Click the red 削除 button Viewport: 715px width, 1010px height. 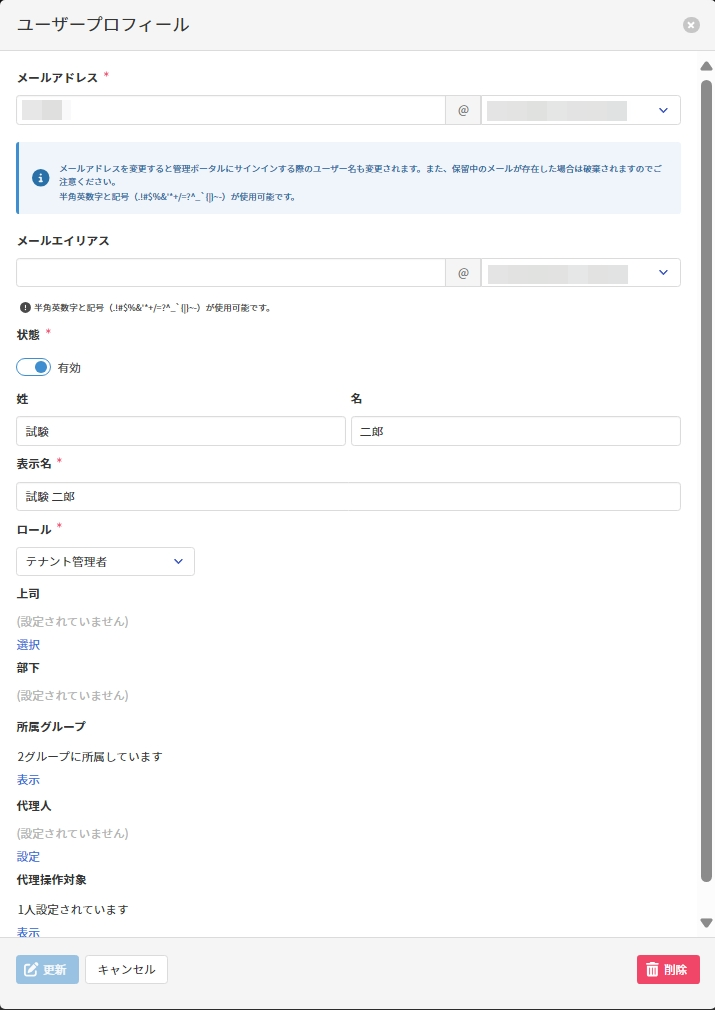coord(668,969)
